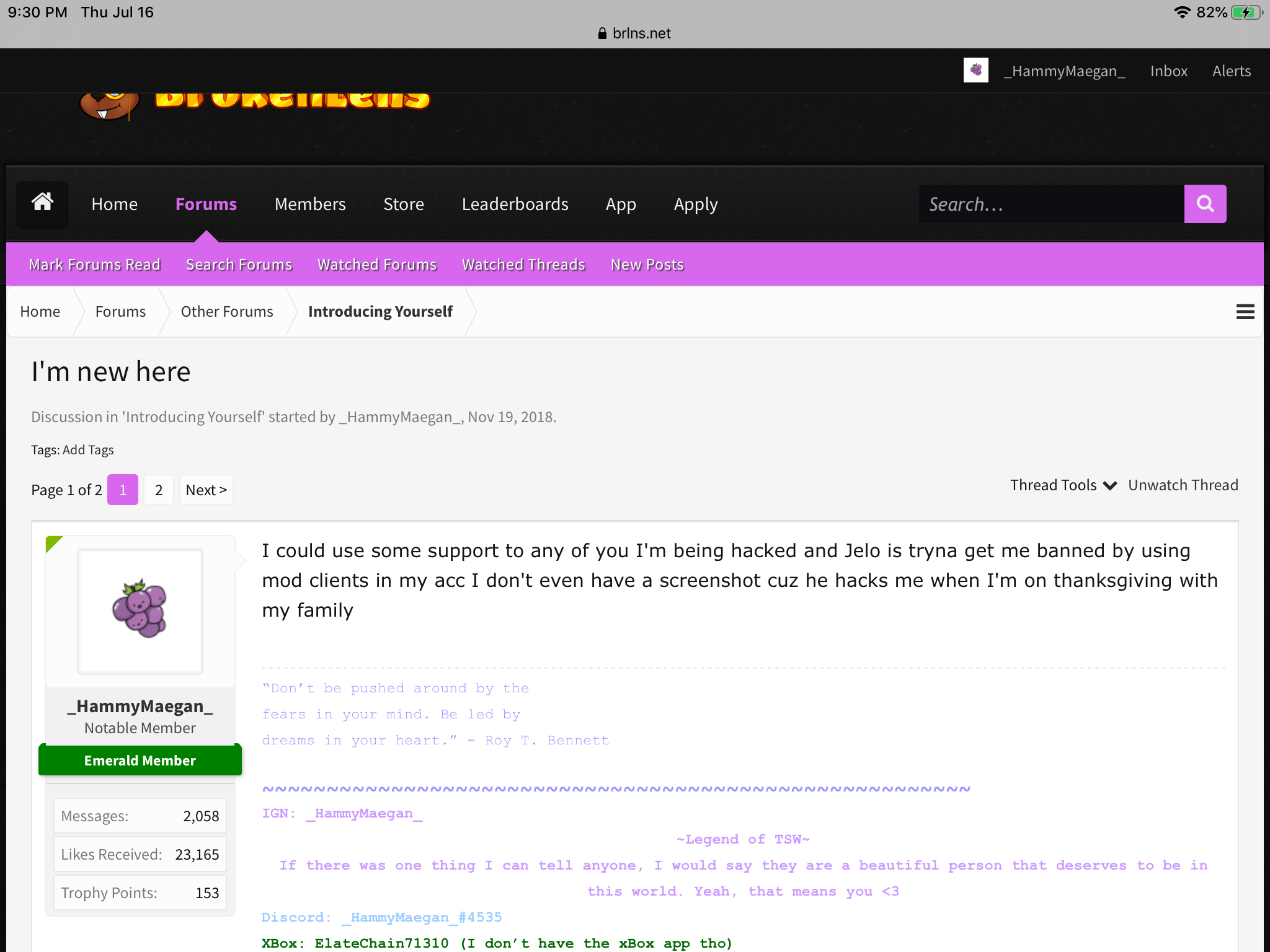The width and height of the screenshot is (1270, 952).
Task: Open the _HammyMaegan_ account menu
Action: coord(1064,71)
